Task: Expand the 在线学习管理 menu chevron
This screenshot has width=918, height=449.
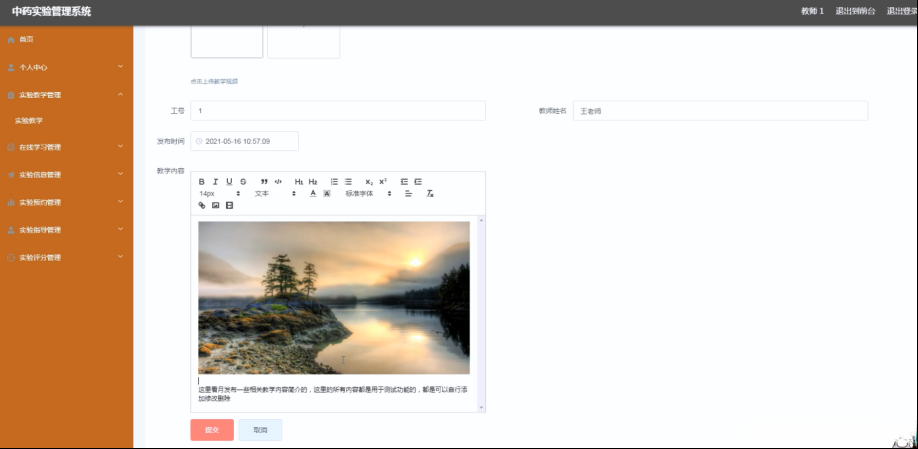Action: (x=120, y=146)
